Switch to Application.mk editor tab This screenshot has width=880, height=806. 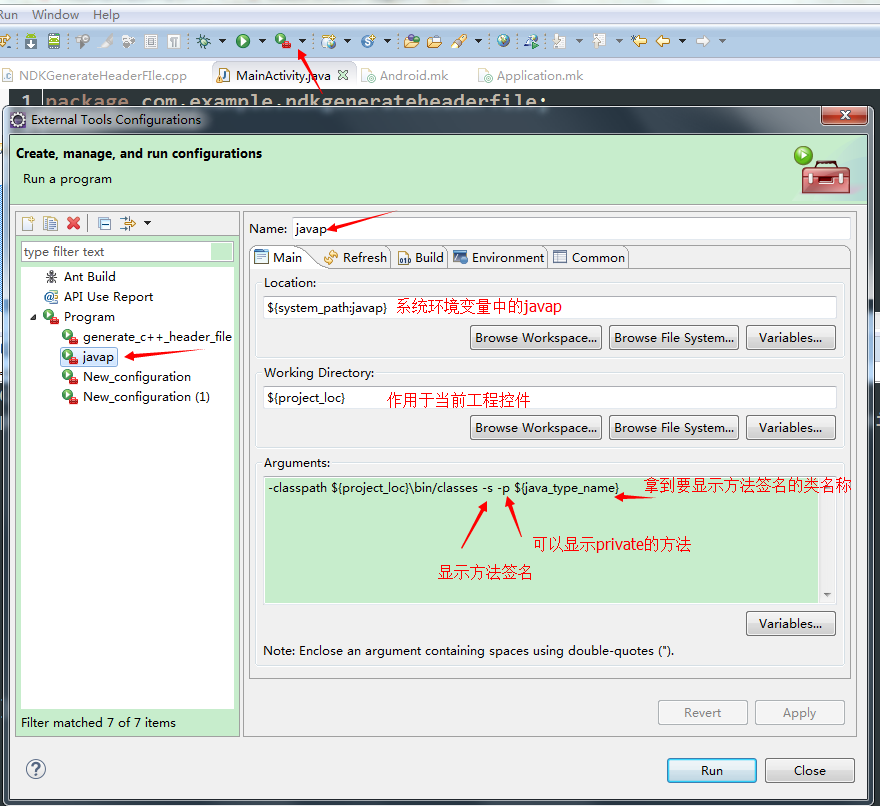(531, 75)
